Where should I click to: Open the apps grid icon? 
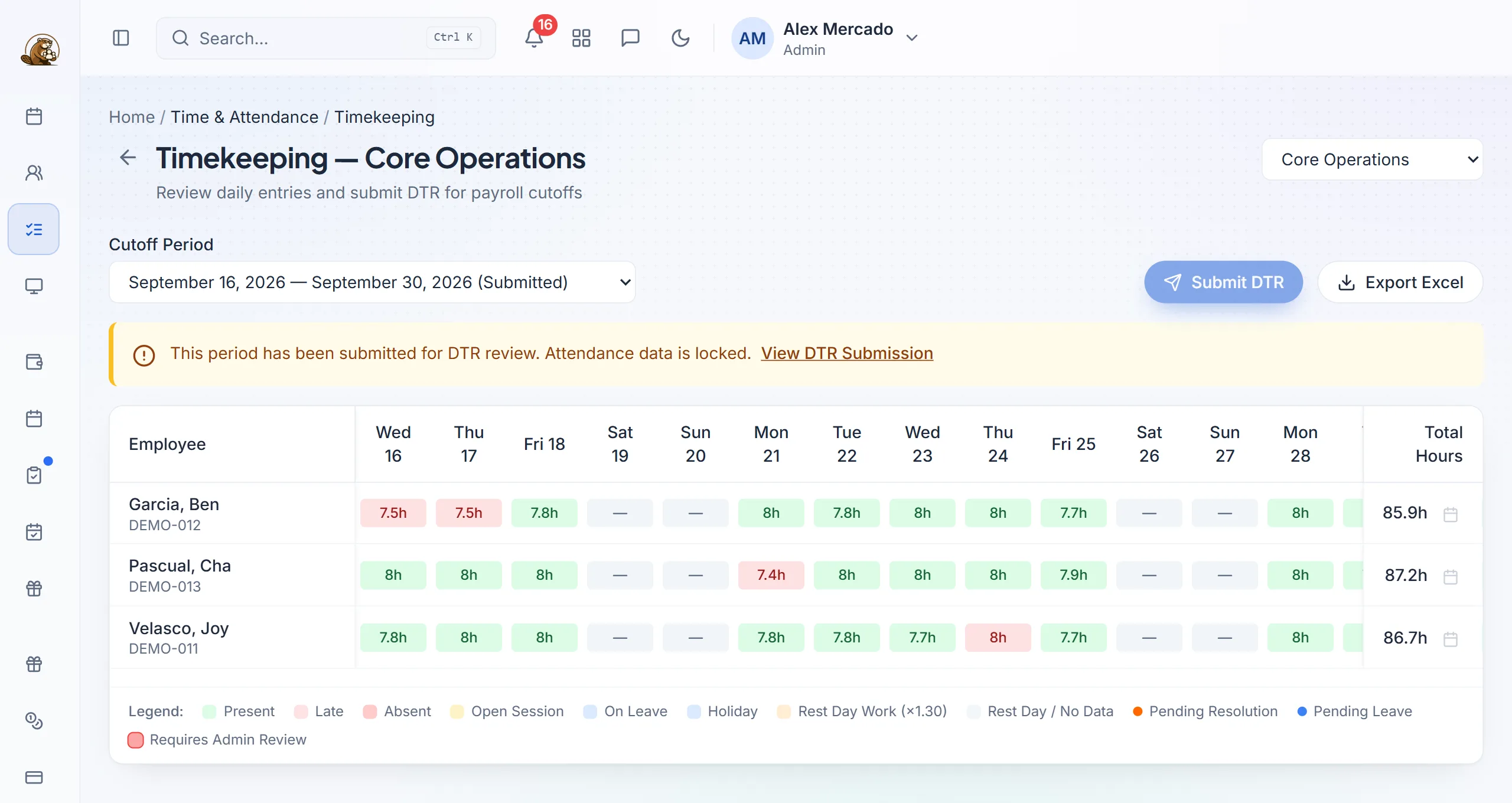tap(581, 38)
